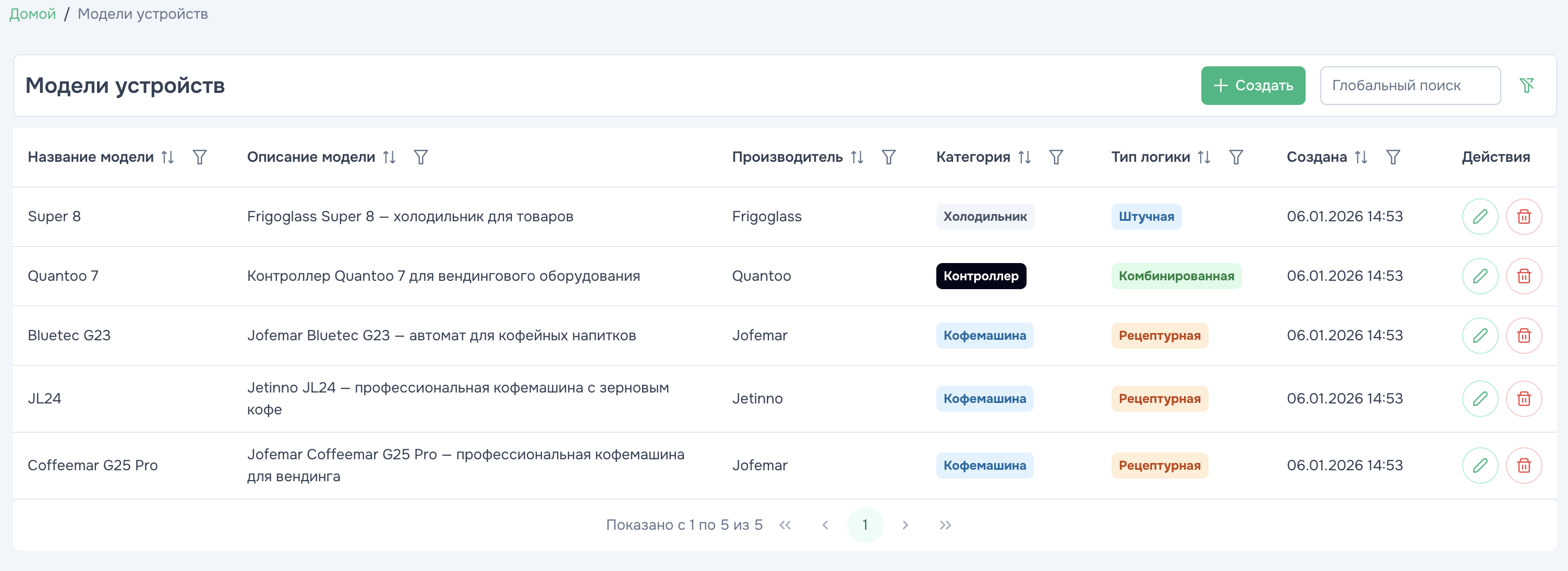1568x571 pixels.
Task: Go to the next page arrow
Action: (904, 525)
